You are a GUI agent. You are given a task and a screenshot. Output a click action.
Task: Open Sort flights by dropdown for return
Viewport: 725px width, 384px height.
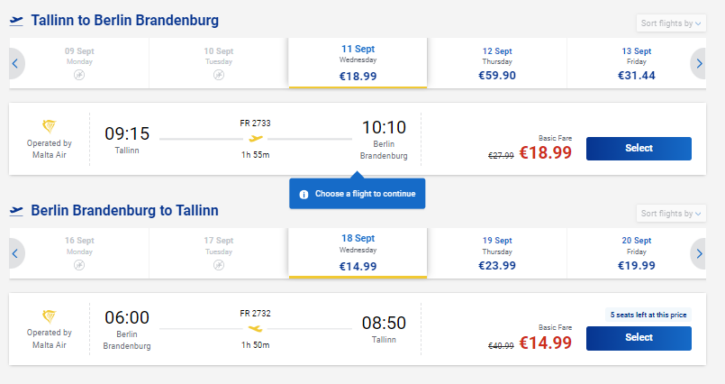click(x=671, y=213)
